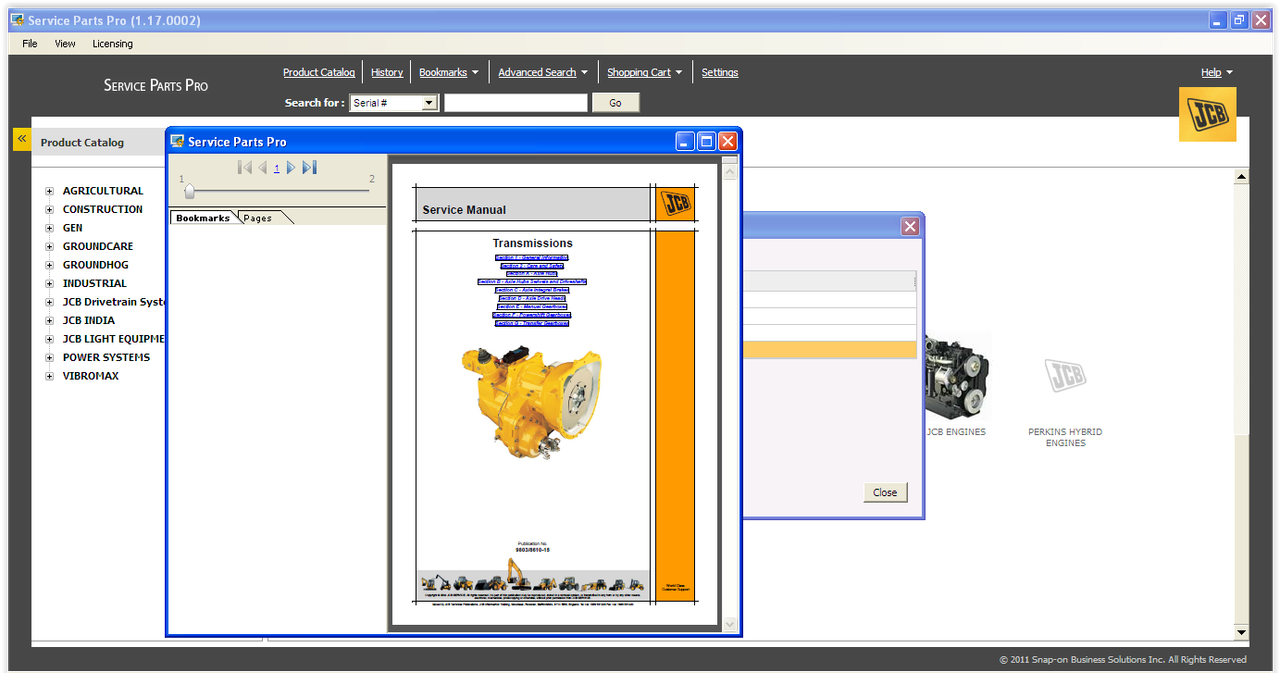Open the Licensing menu
The height and width of the screenshot is (673, 1280).
pos(112,44)
